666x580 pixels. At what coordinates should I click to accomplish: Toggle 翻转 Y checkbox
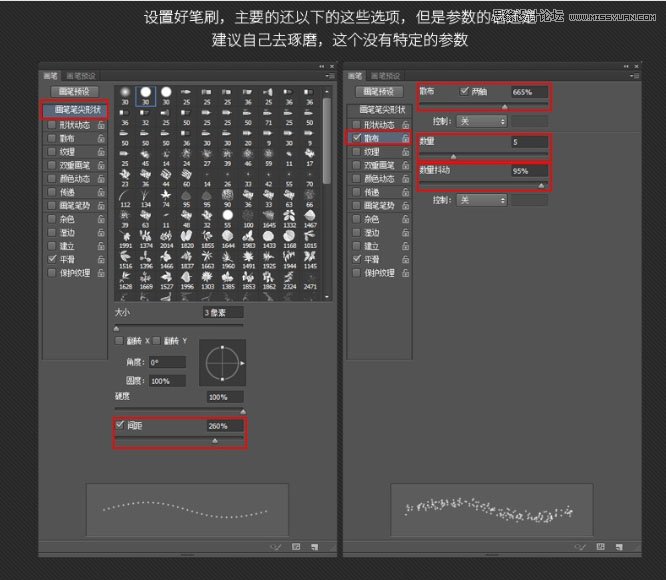pos(156,341)
